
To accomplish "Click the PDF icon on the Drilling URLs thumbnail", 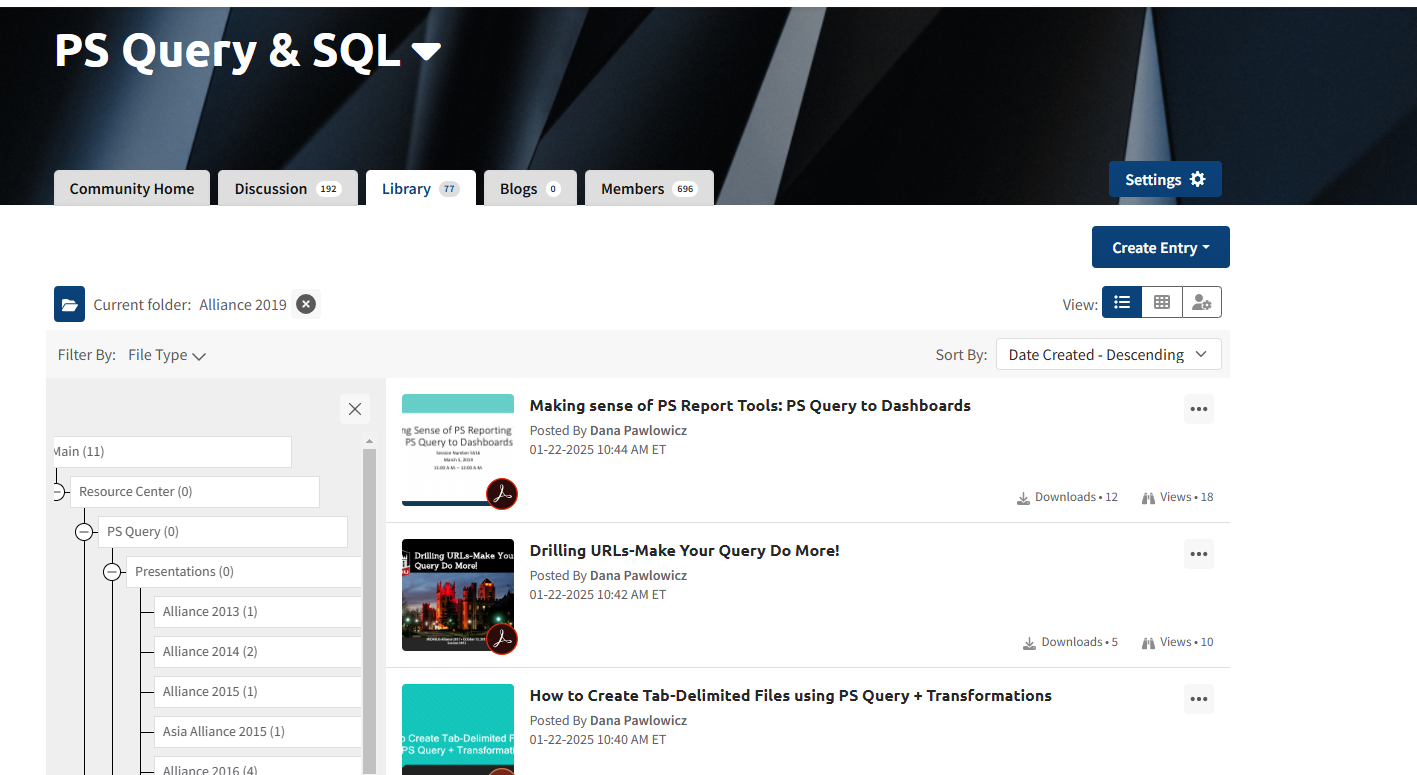I will pyautogui.click(x=502, y=639).
